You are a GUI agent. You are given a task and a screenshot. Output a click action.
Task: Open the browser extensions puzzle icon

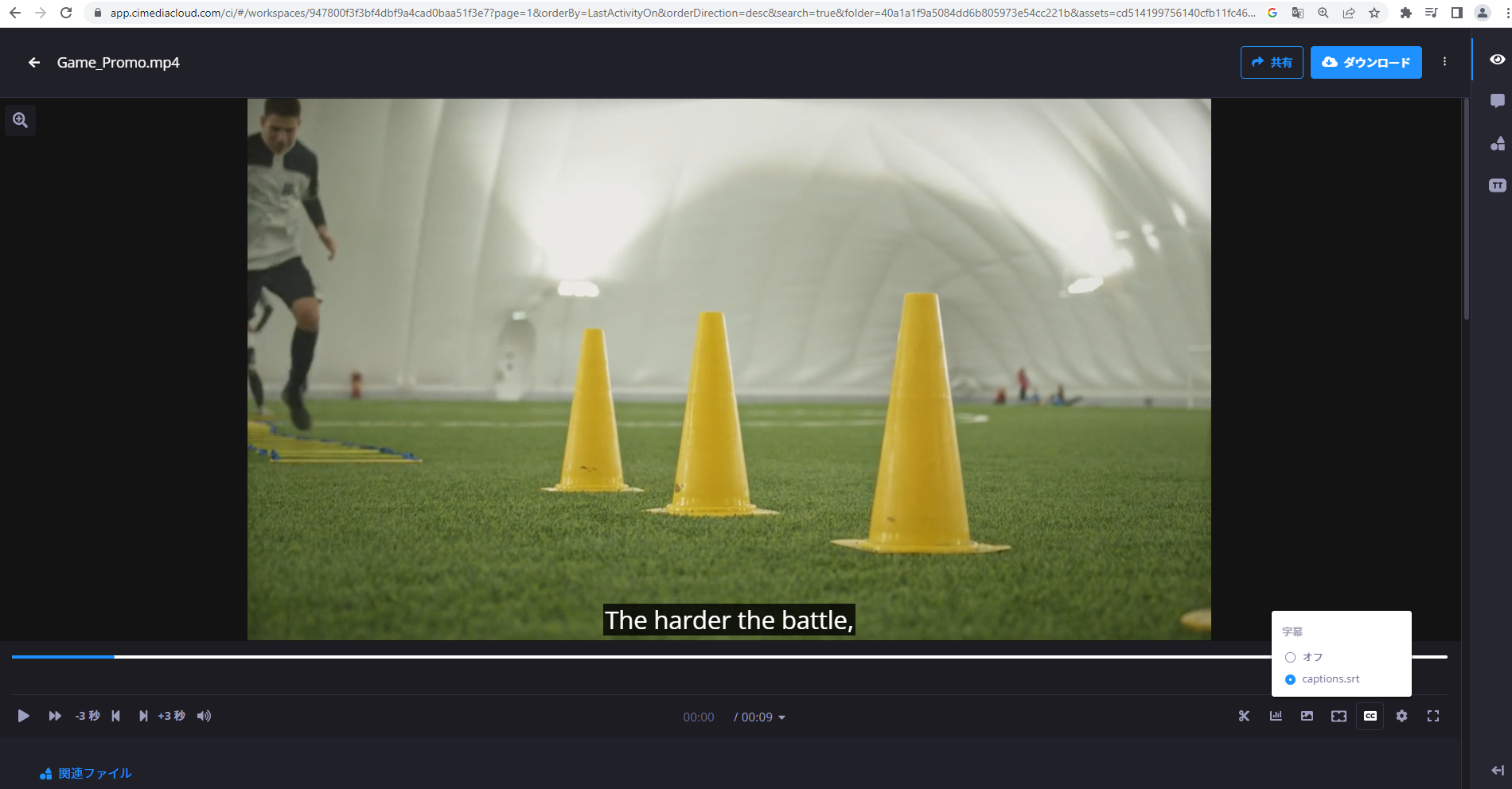point(1406,13)
